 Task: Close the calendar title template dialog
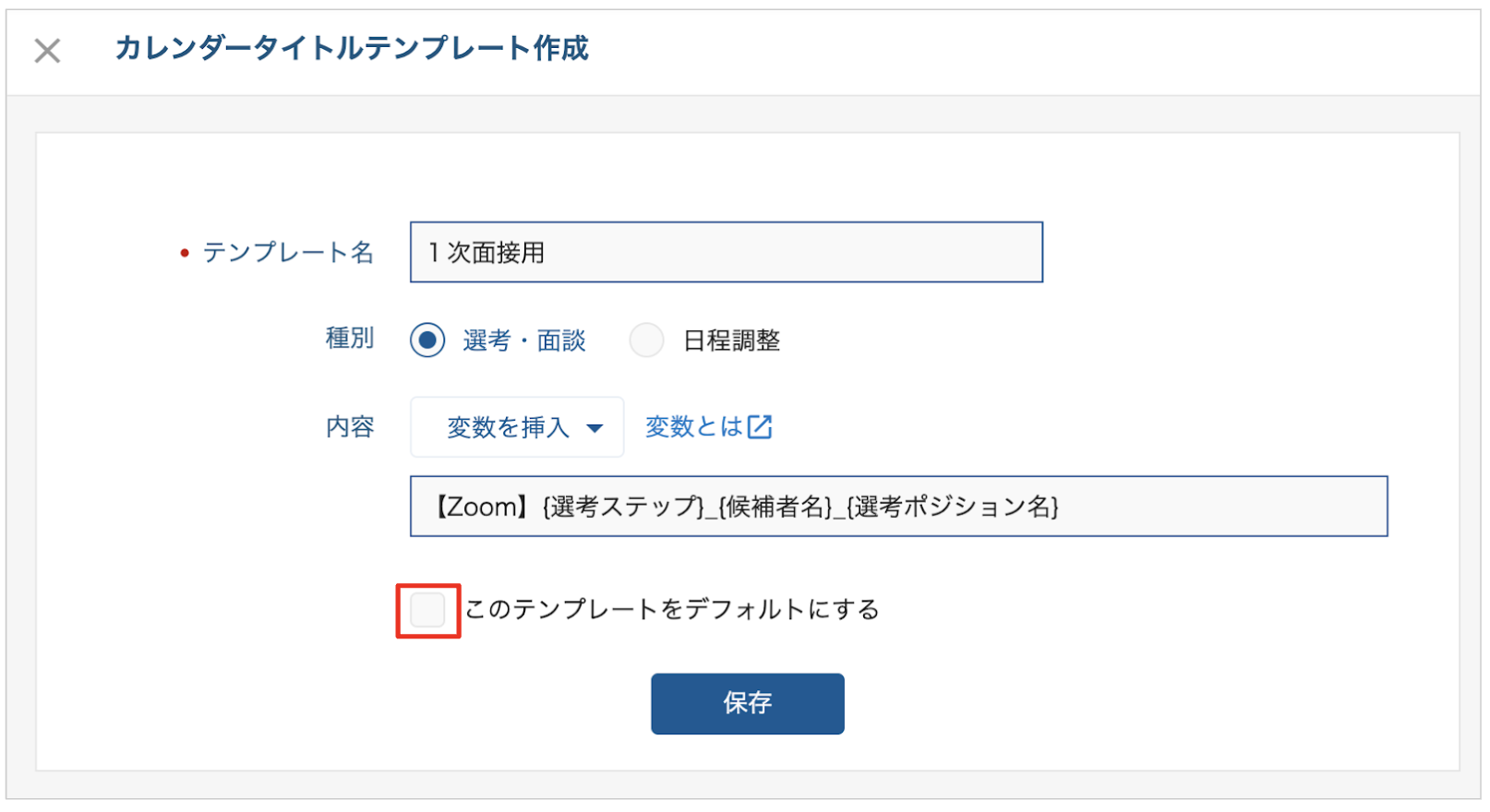point(47,51)
